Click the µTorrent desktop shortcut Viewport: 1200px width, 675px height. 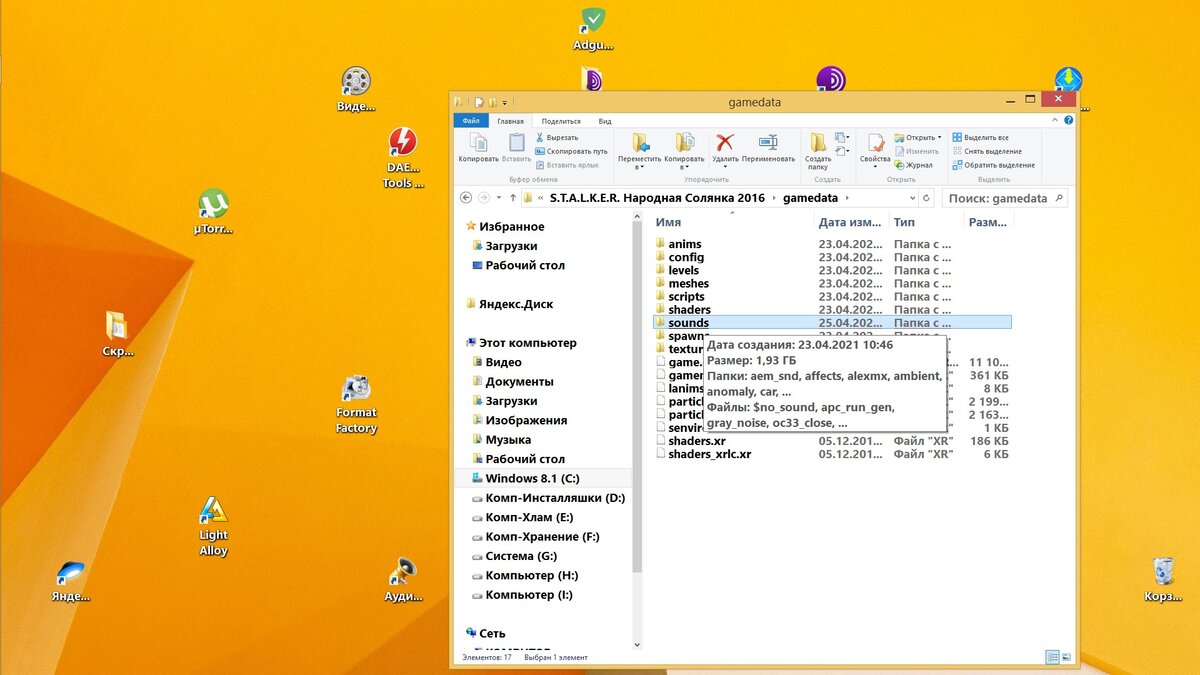point(213,212)
